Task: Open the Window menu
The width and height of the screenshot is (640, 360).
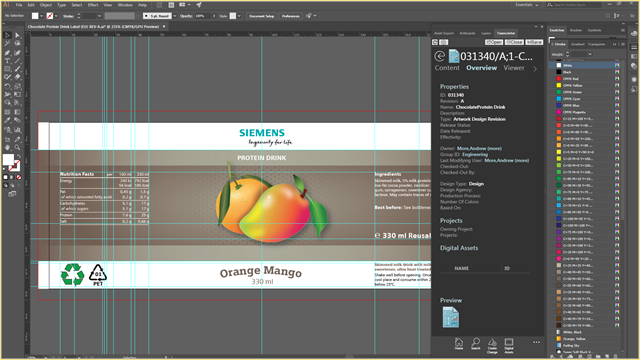Action: [125, 5]
